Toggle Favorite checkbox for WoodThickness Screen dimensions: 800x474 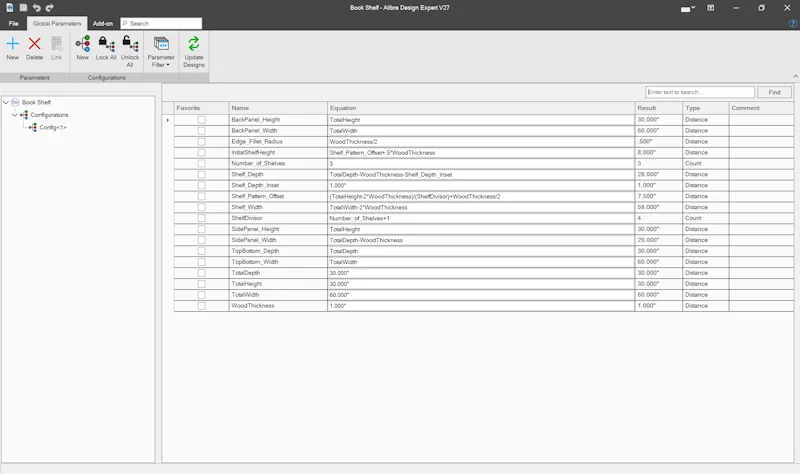tap(202, 306)
